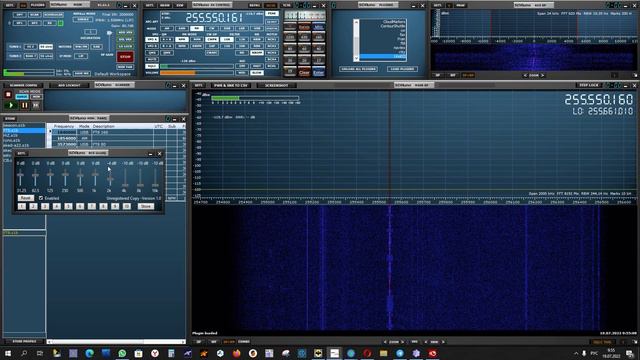This screenshot has width=640, height=360.
Task: Switch Main SP to SP+WF view
Action: [x=229, y=342]
